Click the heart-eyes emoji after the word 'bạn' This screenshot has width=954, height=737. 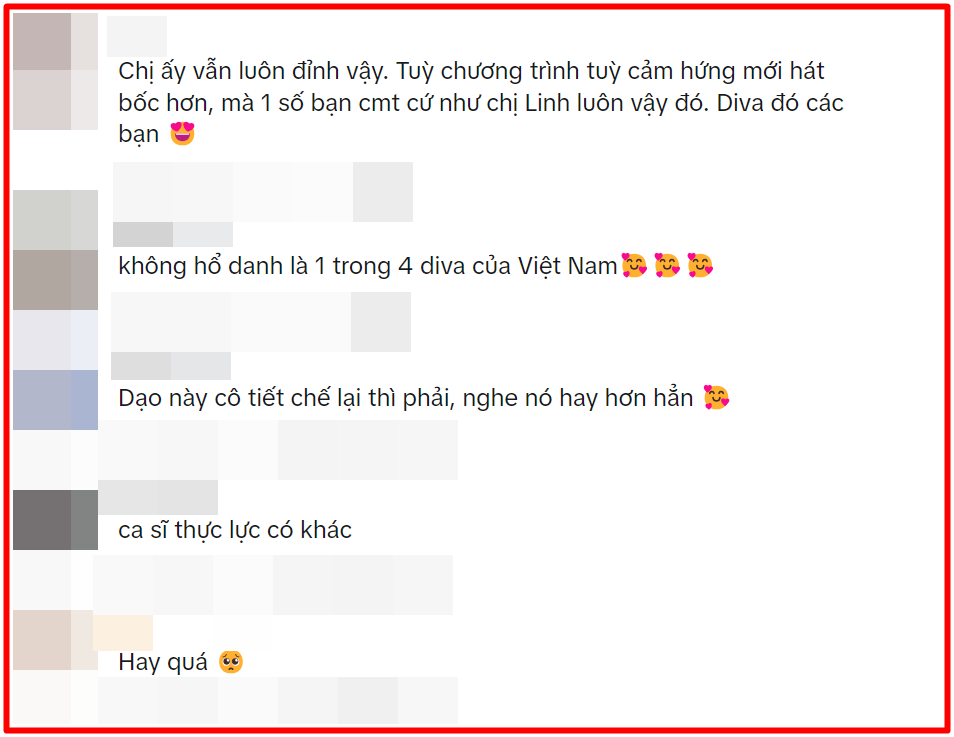(183, 133)
